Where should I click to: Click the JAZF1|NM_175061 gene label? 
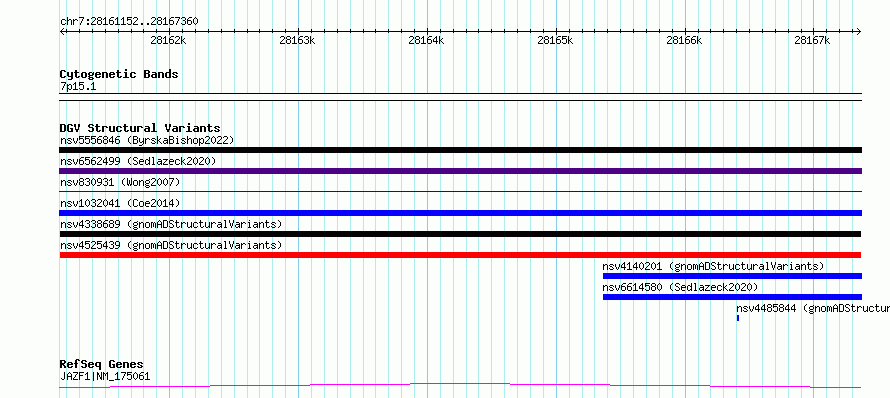click(x=105, y=376)
